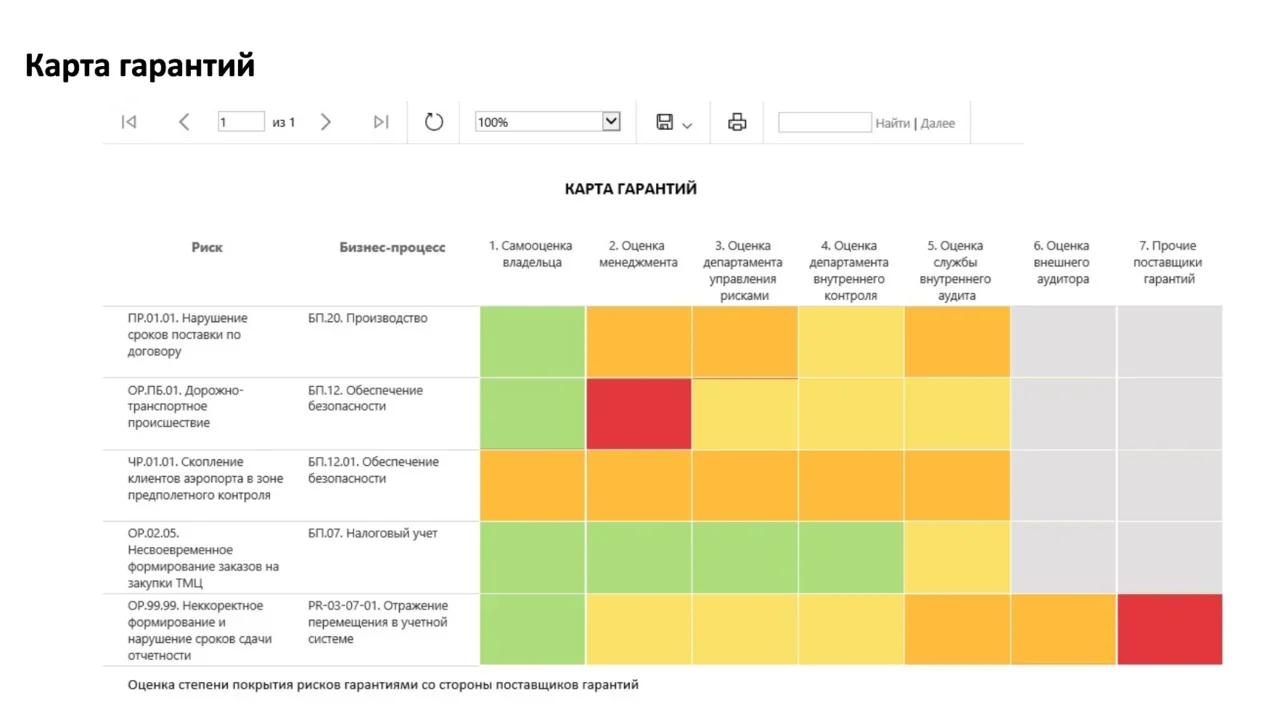Click header 5. Оценка службы внутреннего аудита
The width and height of the screenshot is (1280, 722).
956,271
